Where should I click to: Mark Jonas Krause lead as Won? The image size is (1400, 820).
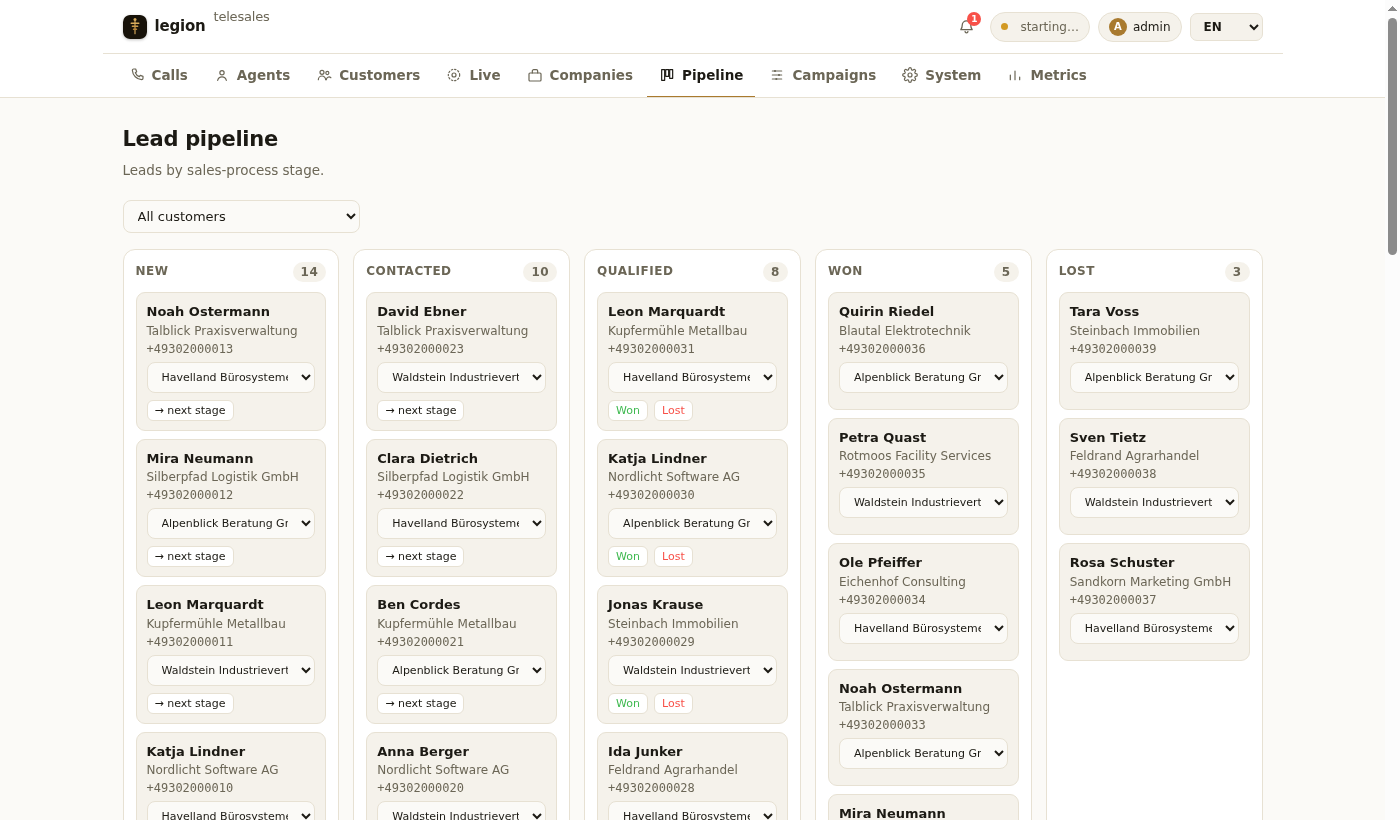[628, 703]
